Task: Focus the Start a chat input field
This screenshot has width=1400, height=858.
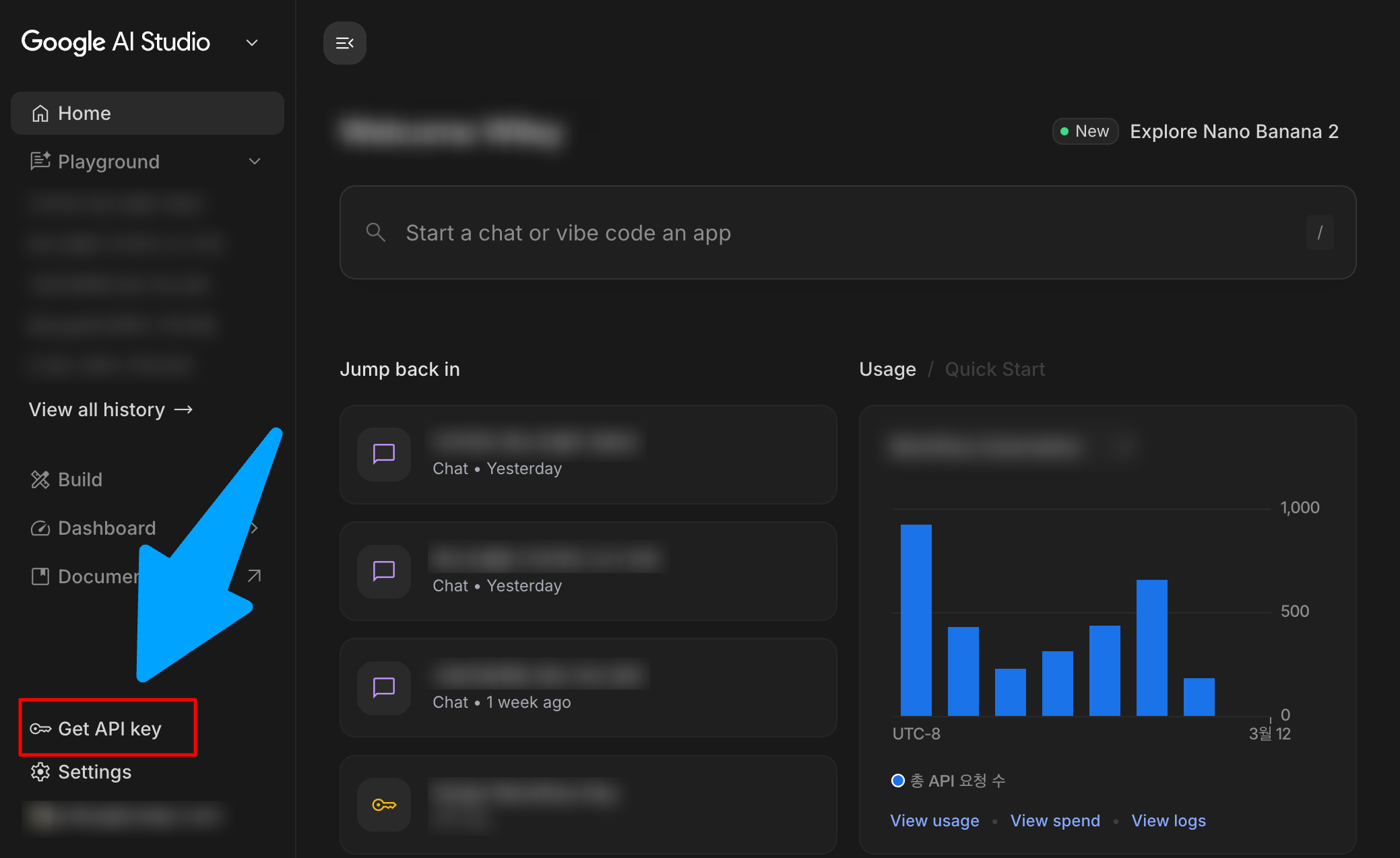Action: pos(808,232)
